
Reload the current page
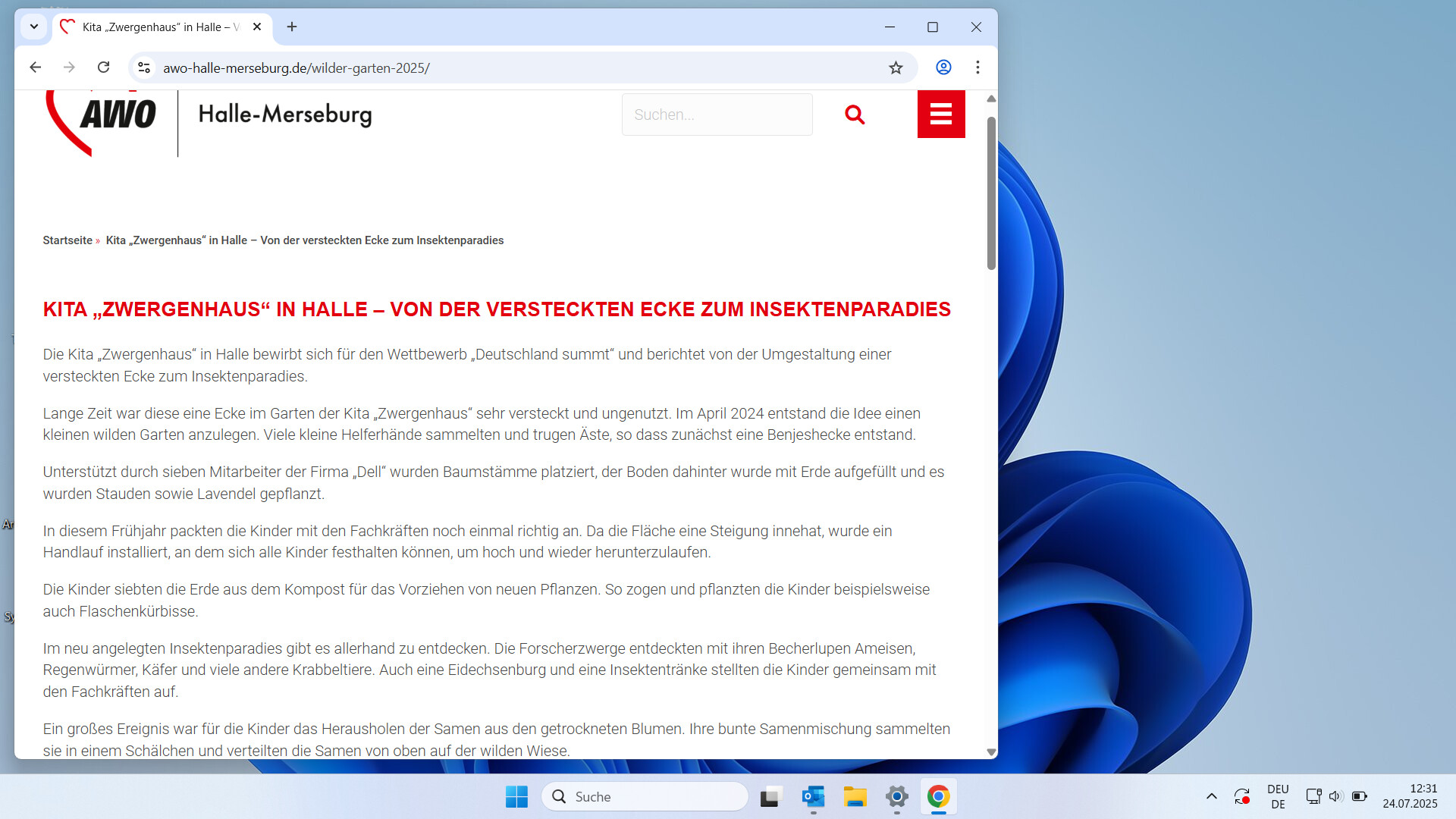(104, 67)
